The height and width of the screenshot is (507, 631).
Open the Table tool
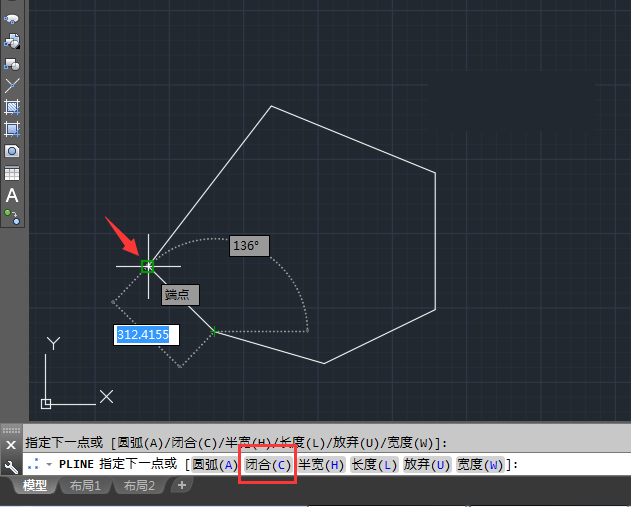point(12,173)
